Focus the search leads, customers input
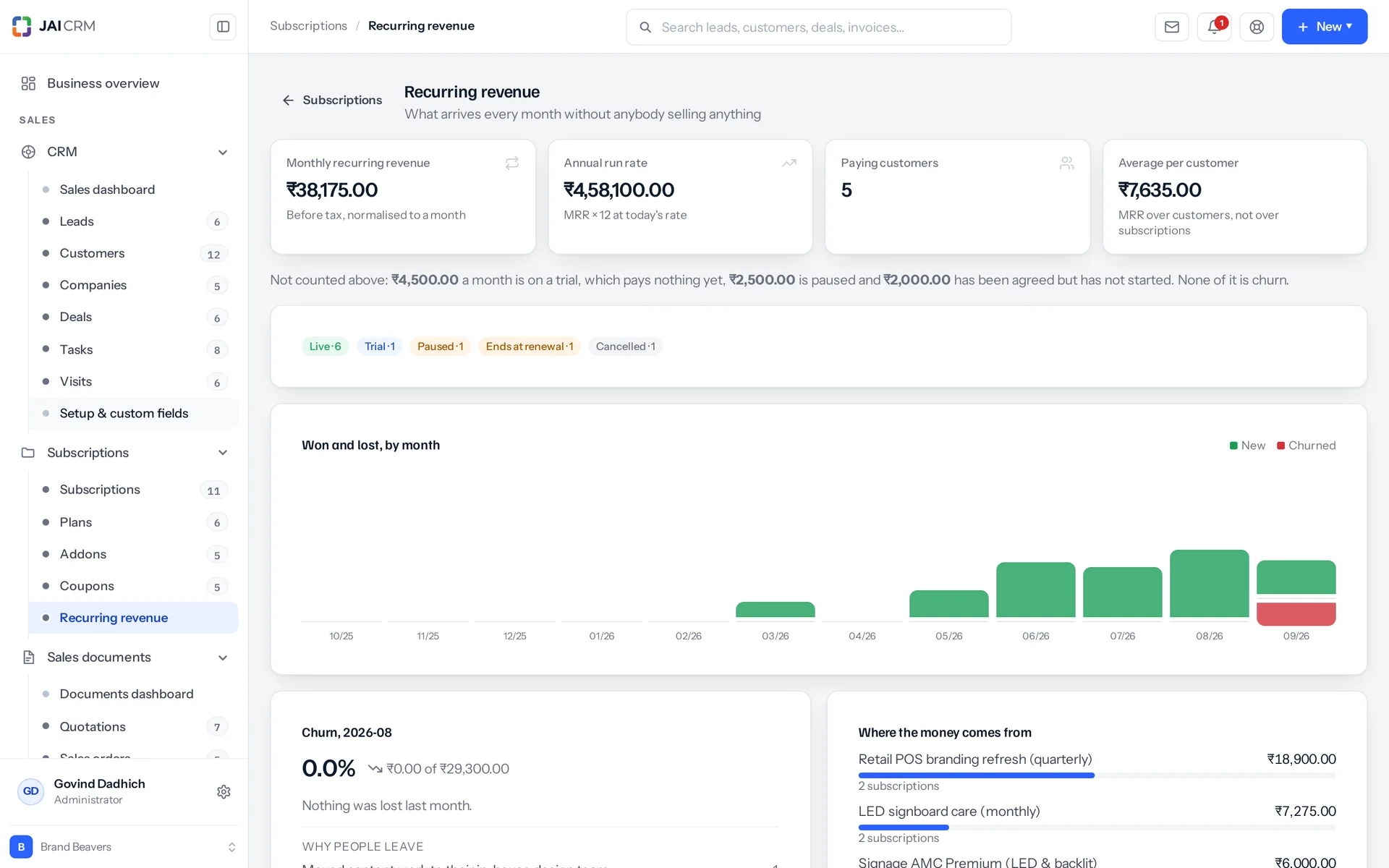Viewport: 1389px width, 868px height. [x=818, y=27]
